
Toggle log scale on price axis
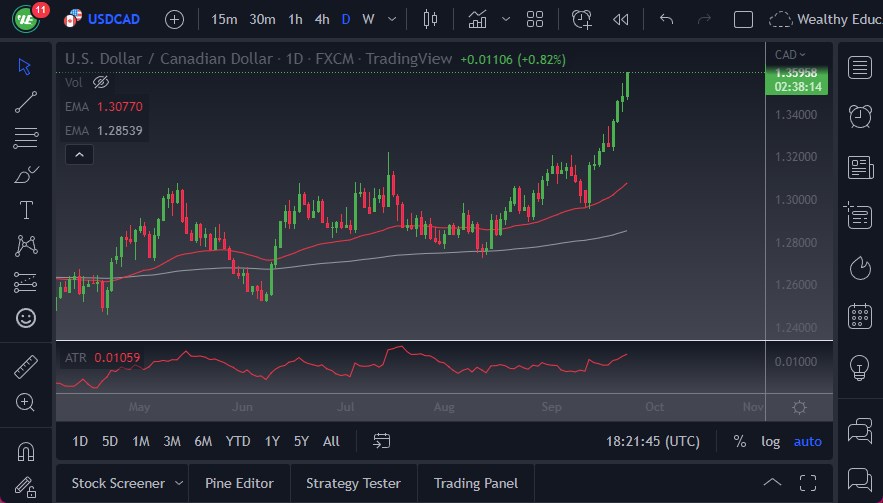click(770, 441)
